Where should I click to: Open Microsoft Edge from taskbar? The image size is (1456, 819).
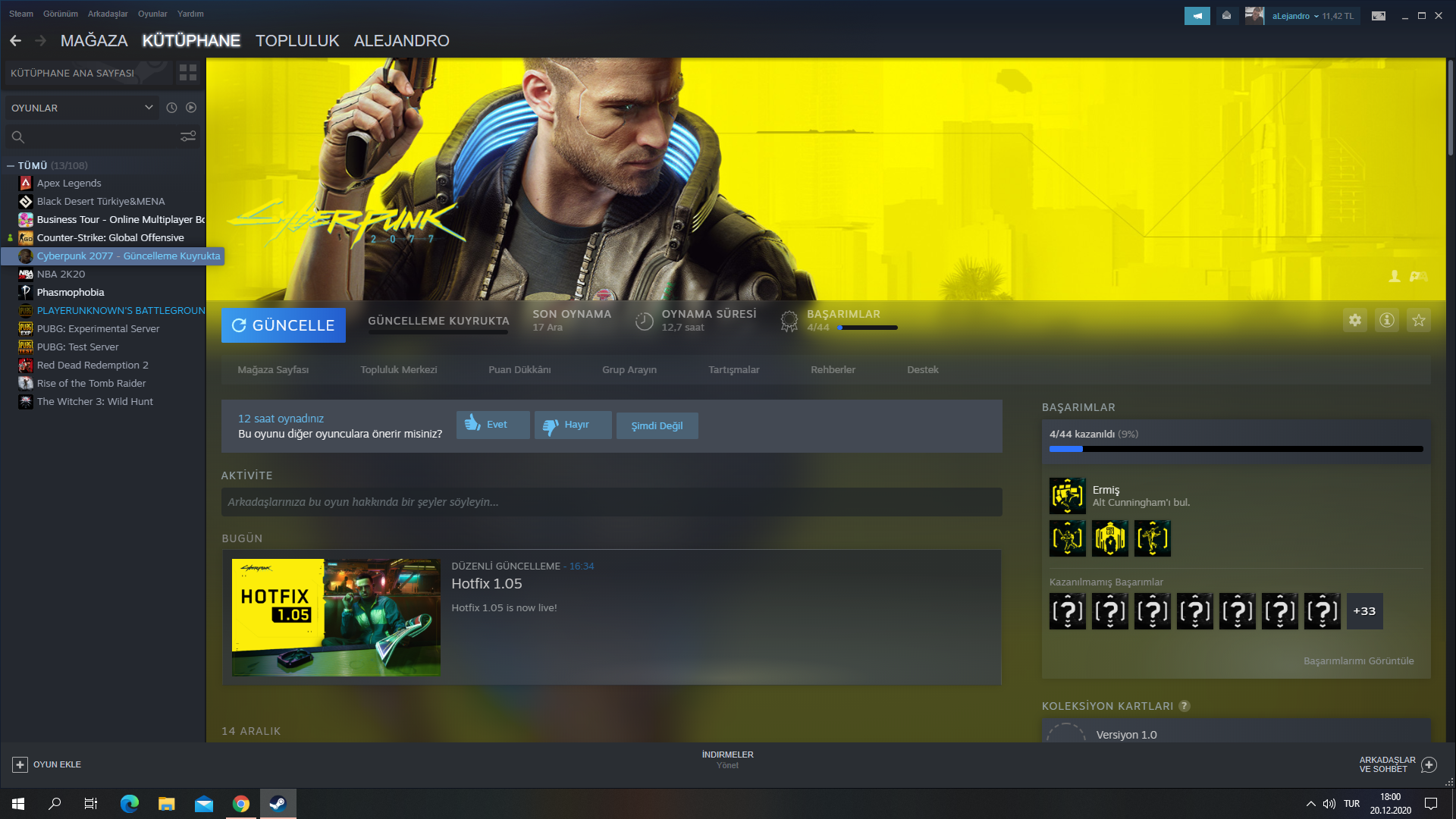130,804
